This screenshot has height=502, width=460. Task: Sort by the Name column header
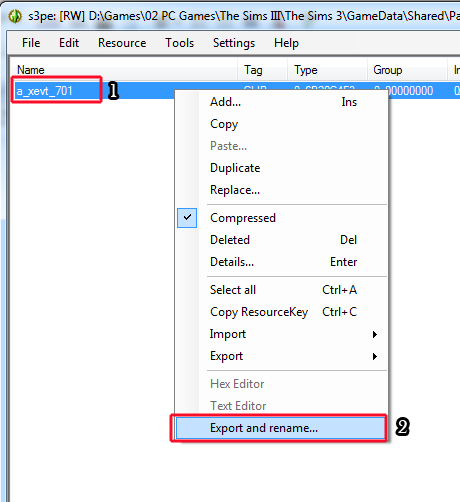[123, 70]
